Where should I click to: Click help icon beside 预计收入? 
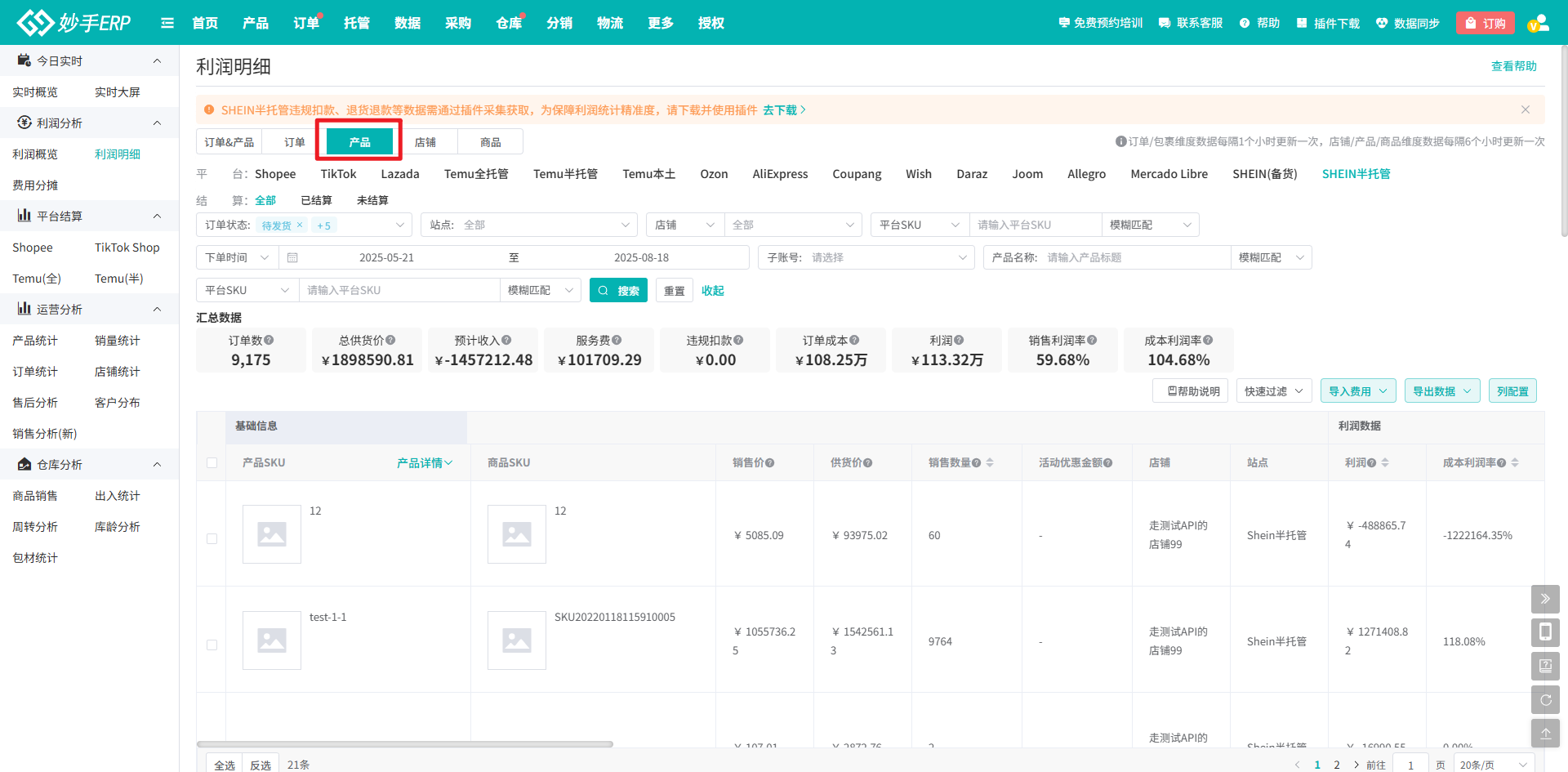[506, 340]
